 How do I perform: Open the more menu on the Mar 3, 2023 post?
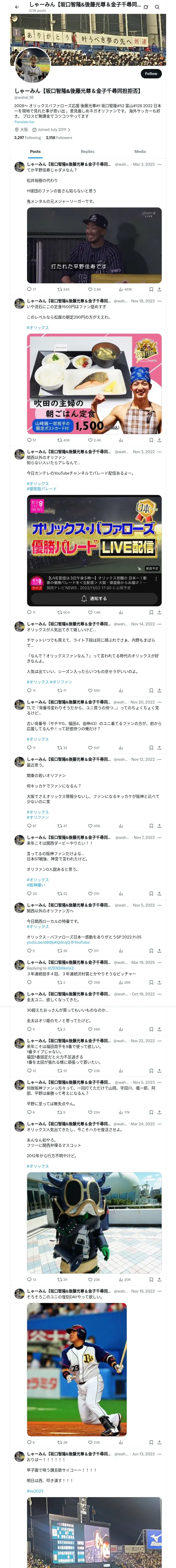159,164
